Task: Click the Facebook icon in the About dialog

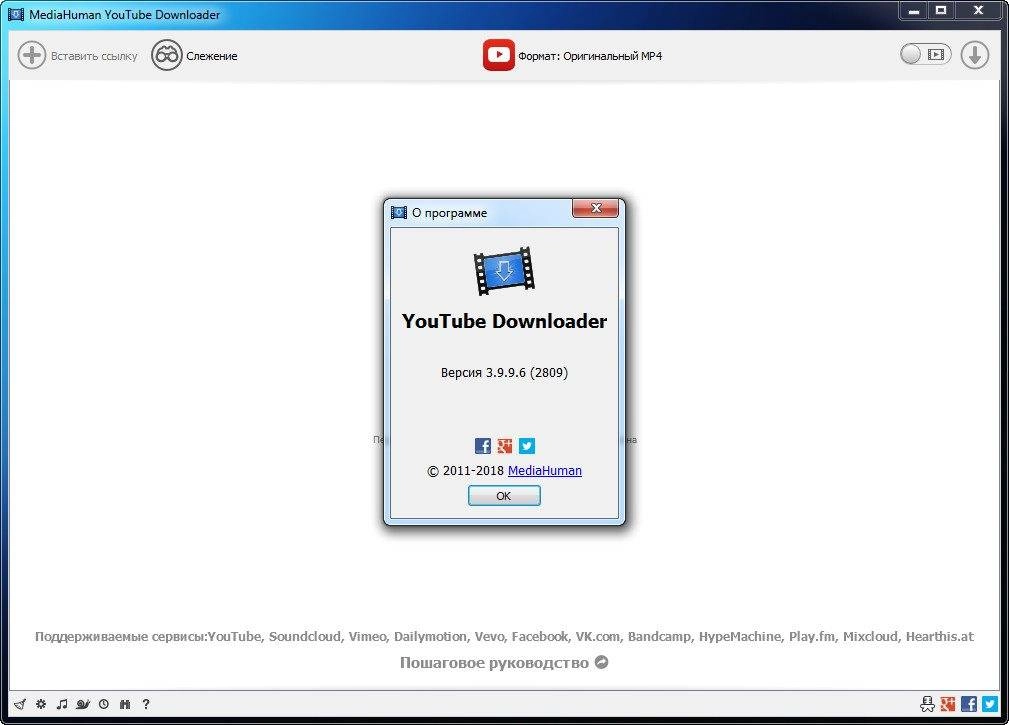Action: point(483,446)
